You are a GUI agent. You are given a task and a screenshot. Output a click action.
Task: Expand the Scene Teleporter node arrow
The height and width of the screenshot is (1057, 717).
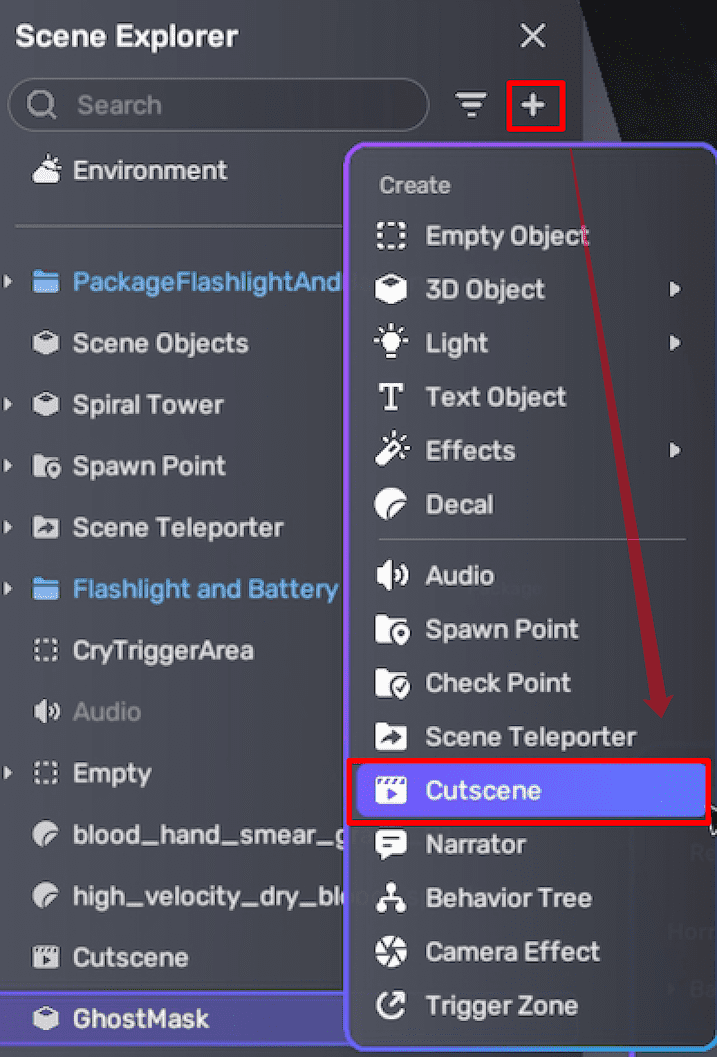tap(9, 528)
